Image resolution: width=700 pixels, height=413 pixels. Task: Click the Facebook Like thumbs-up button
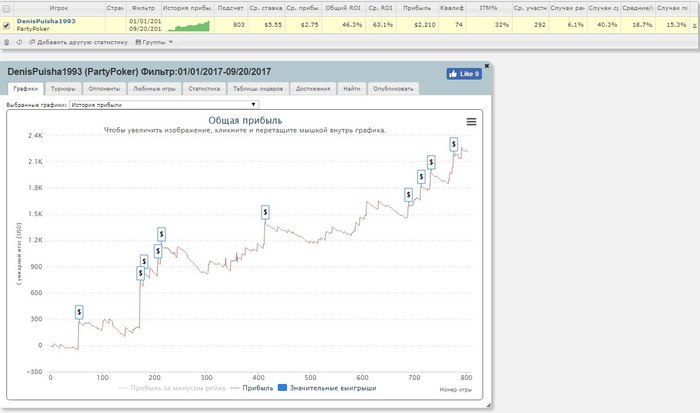(x=464, y=74)
